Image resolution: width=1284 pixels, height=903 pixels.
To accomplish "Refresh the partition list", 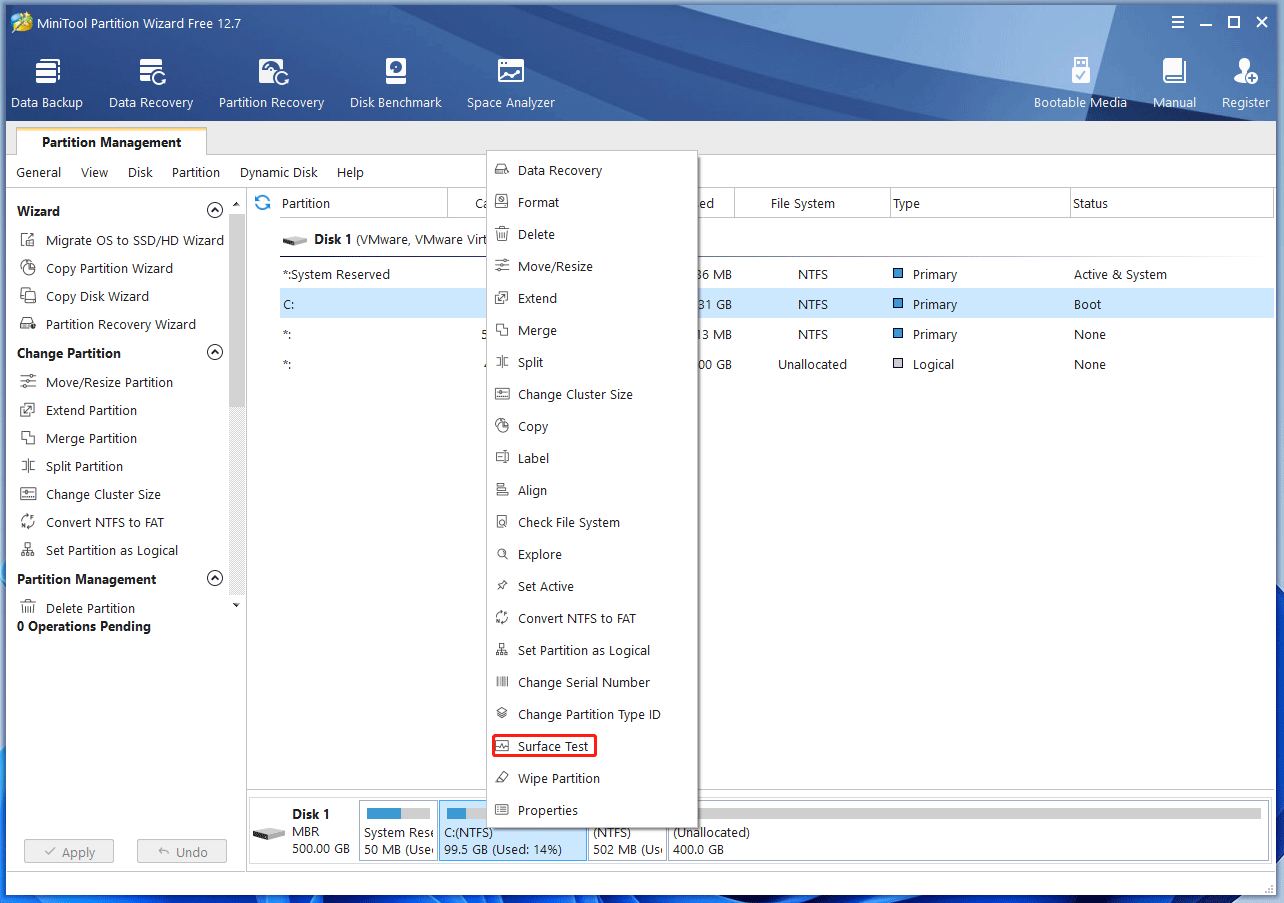I will coord(263,203).
